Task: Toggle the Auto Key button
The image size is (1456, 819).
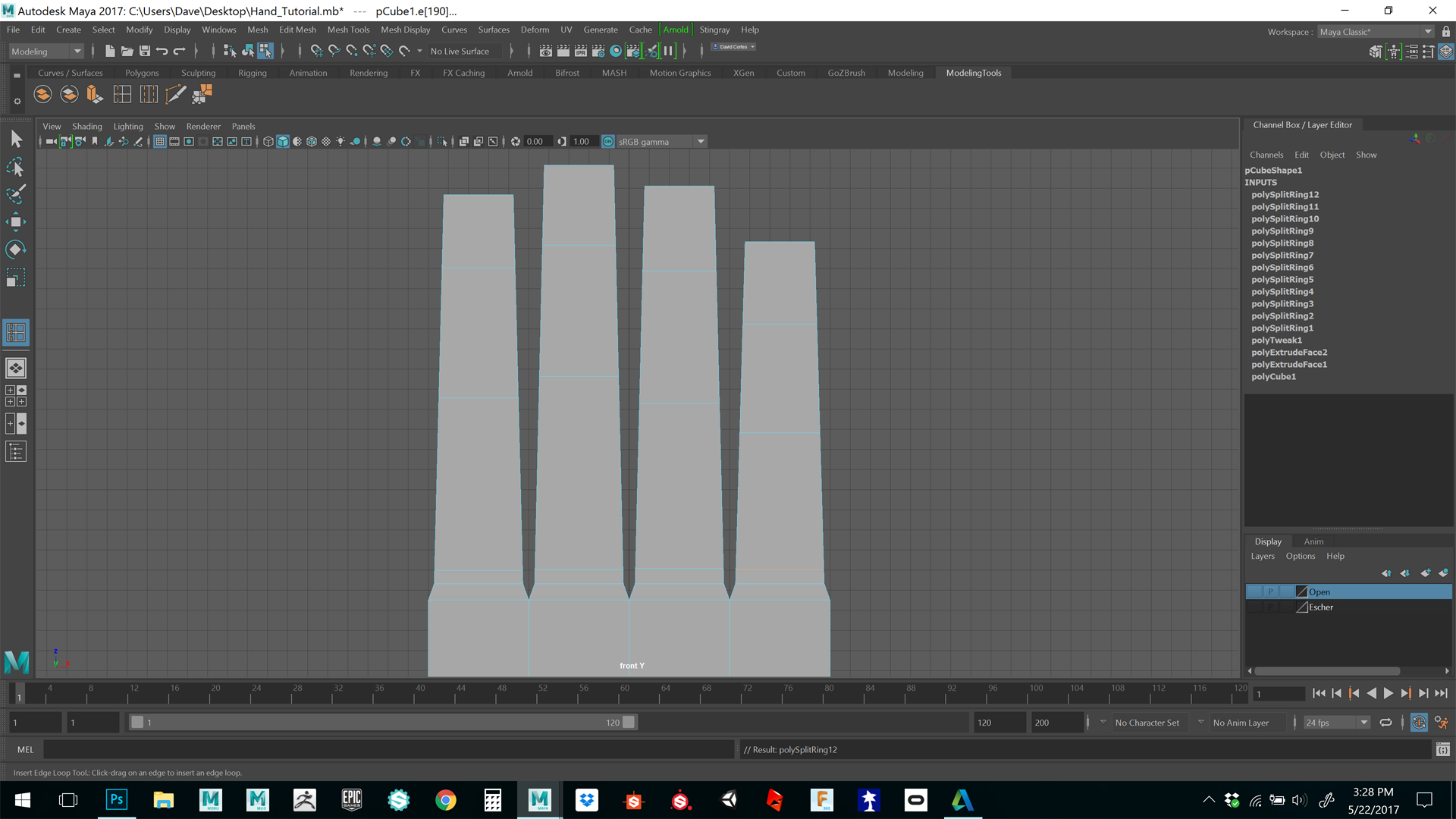Action: [1419, 723]
